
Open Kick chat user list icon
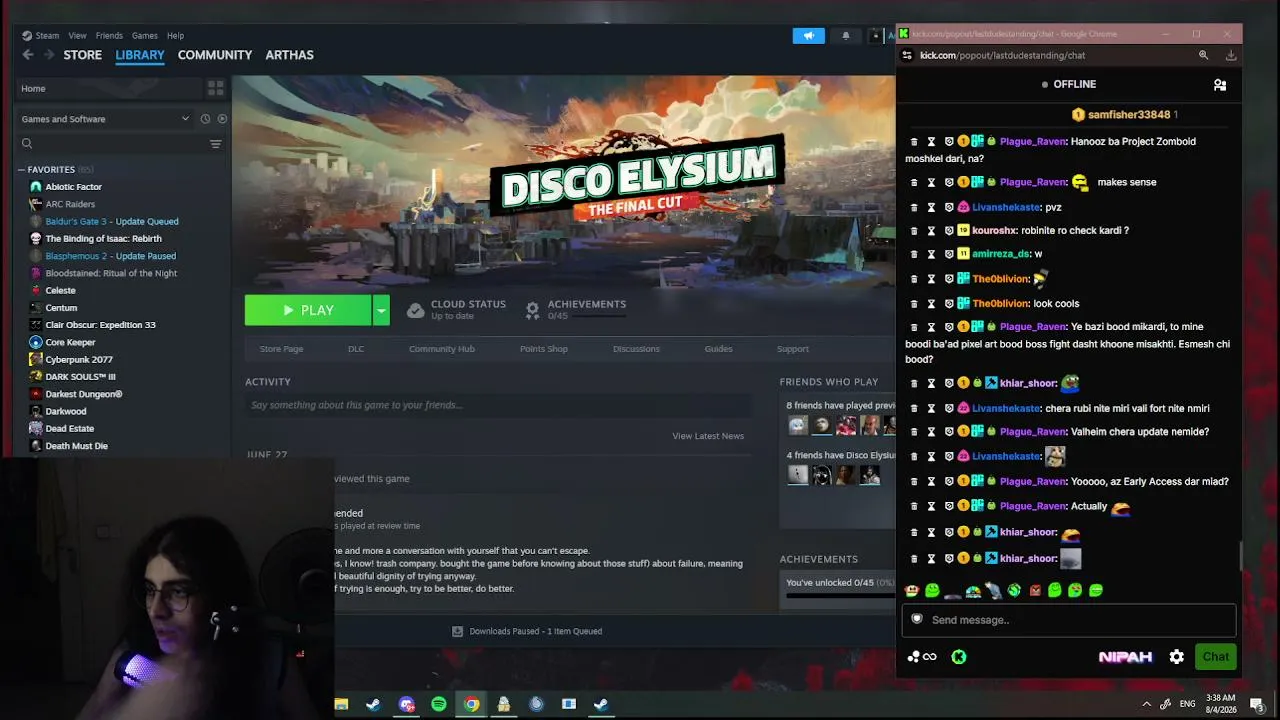[1220, 85]
